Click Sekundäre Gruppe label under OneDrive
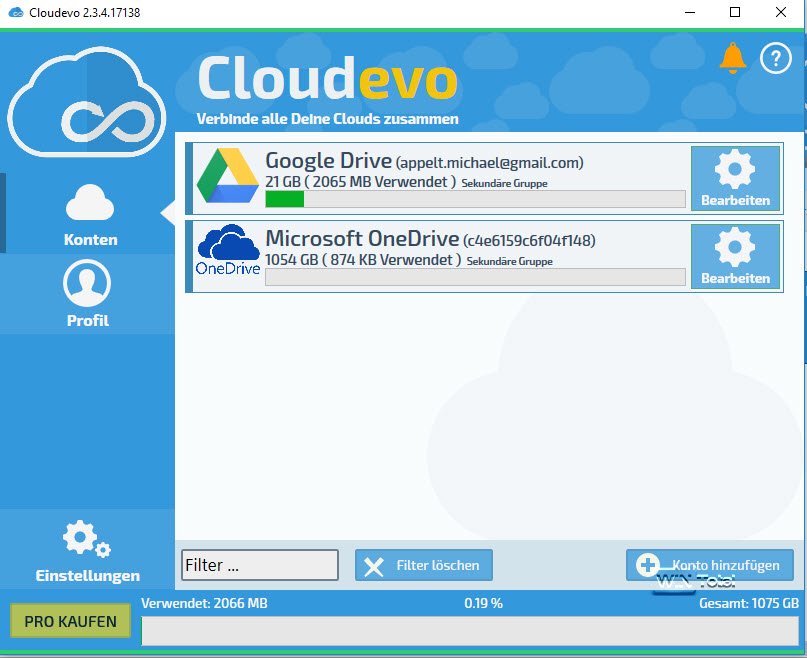 [x=510, y=261]
